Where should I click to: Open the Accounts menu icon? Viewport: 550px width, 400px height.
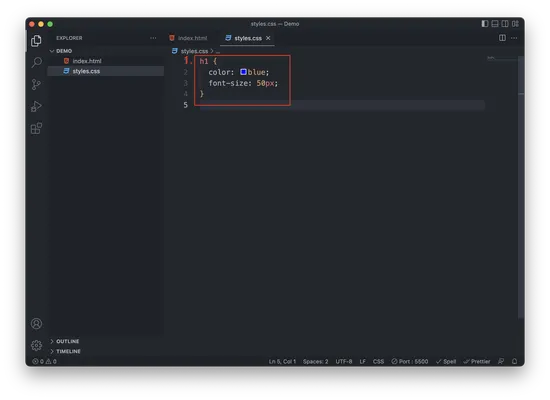point(36,324)
